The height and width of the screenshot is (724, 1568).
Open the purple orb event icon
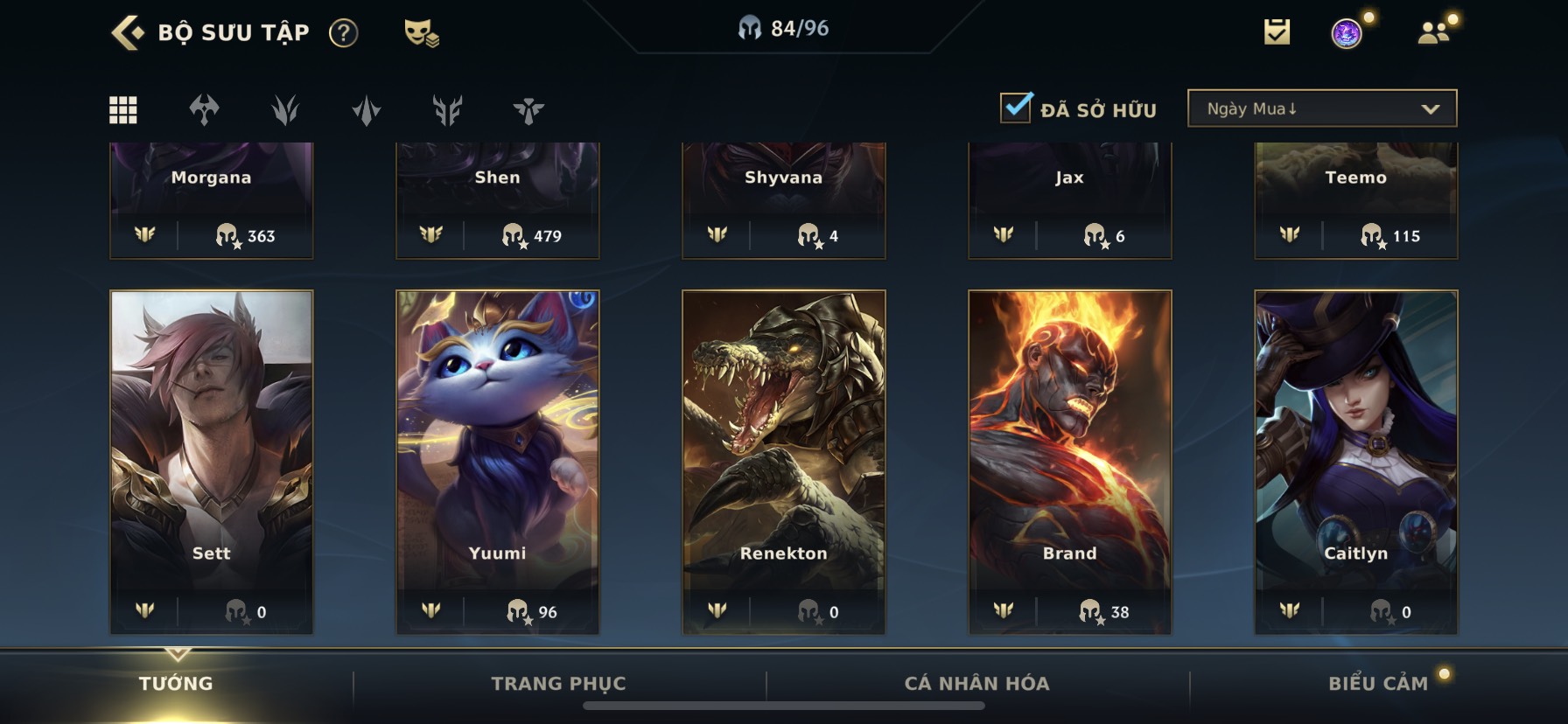click(1348, 32)
